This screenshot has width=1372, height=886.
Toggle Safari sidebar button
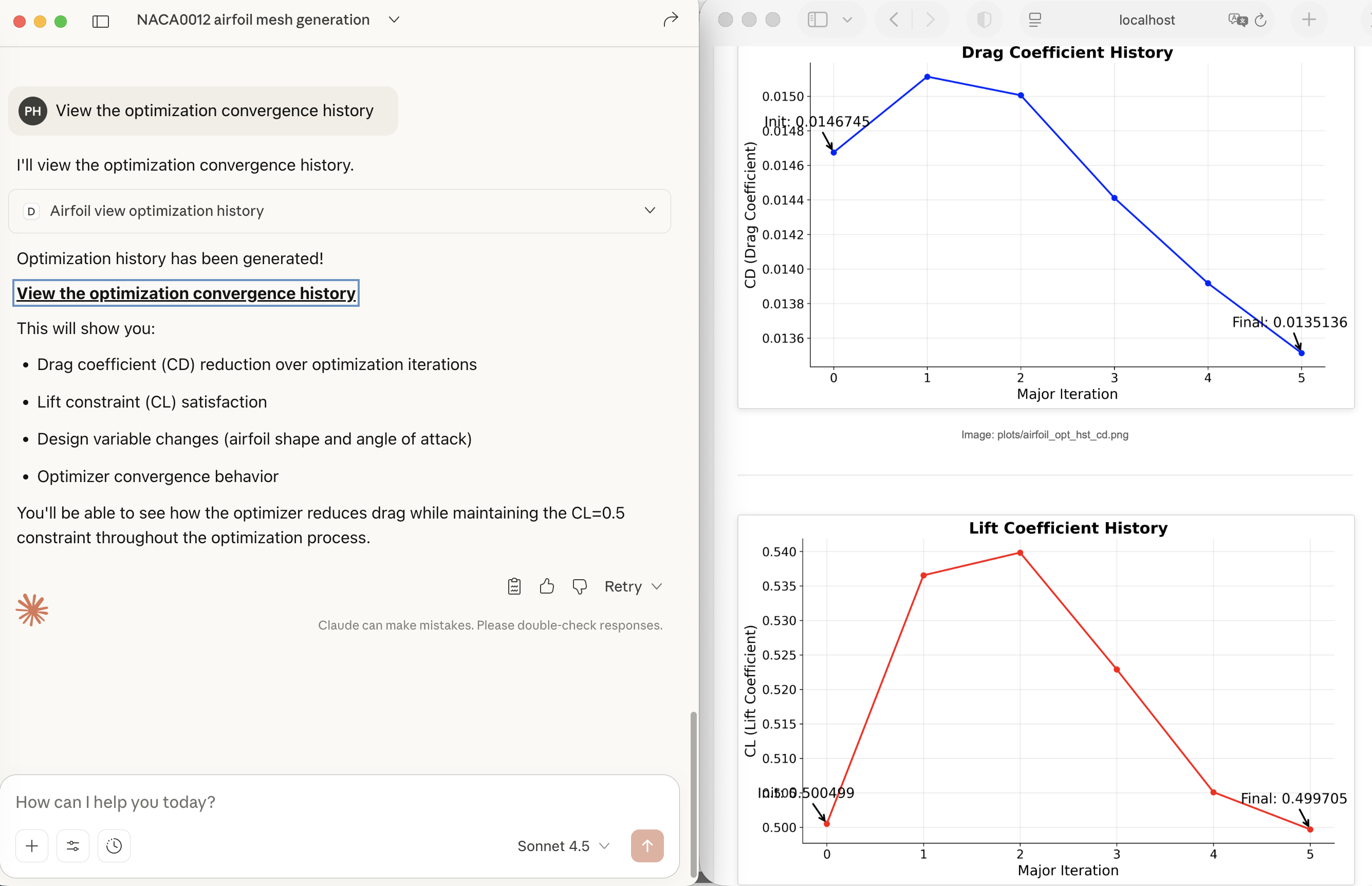(818, 20)
